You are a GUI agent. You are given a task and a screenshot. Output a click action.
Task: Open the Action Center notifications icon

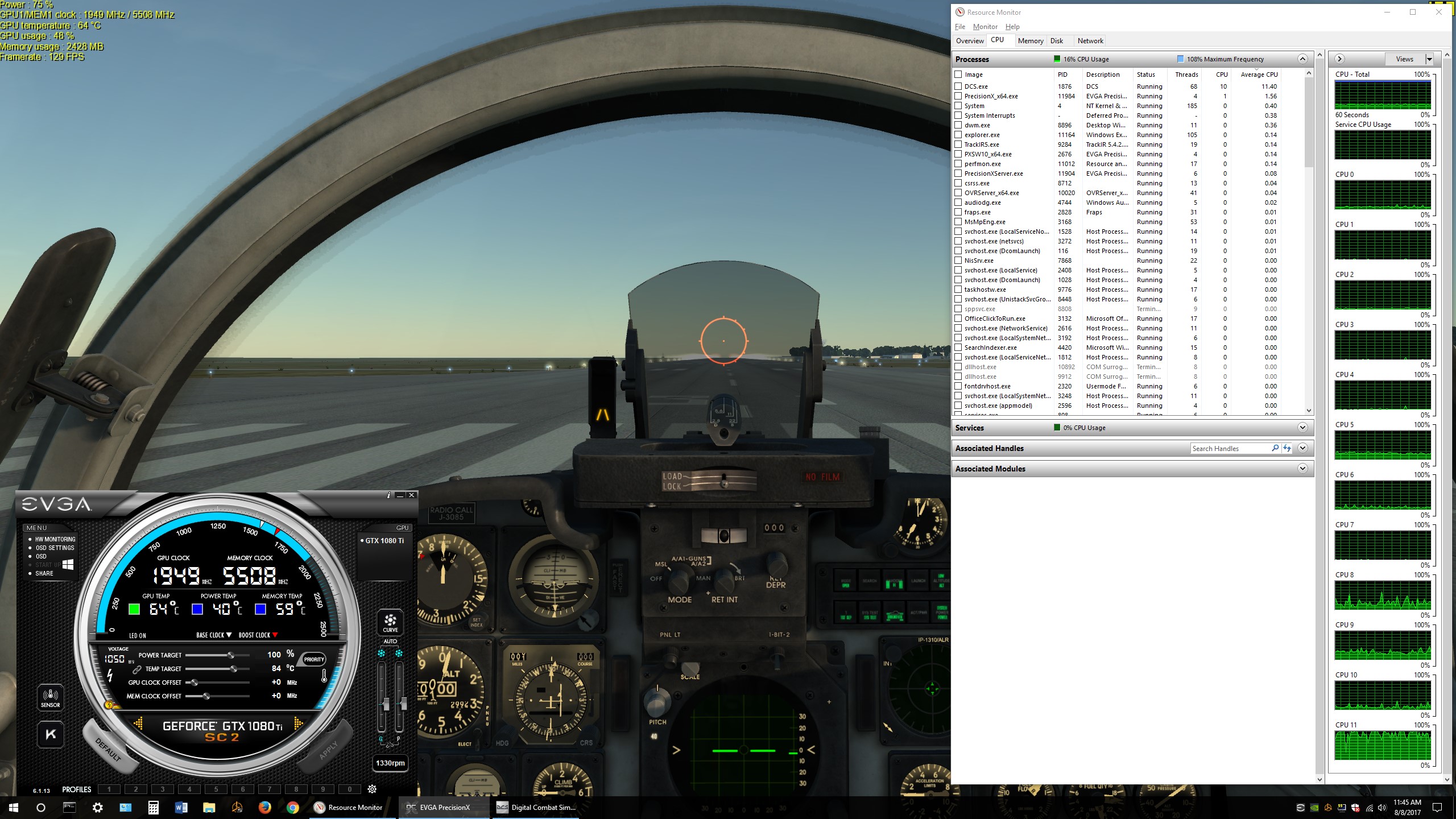pos(1437,808)
